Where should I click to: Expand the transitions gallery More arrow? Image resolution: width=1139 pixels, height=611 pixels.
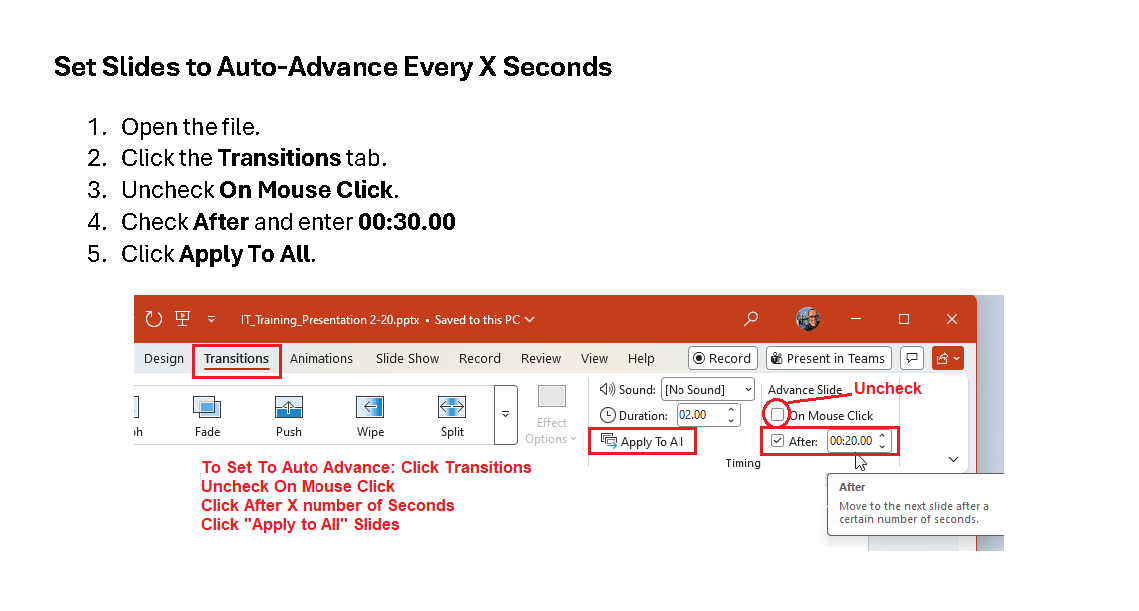click(506, 413)
